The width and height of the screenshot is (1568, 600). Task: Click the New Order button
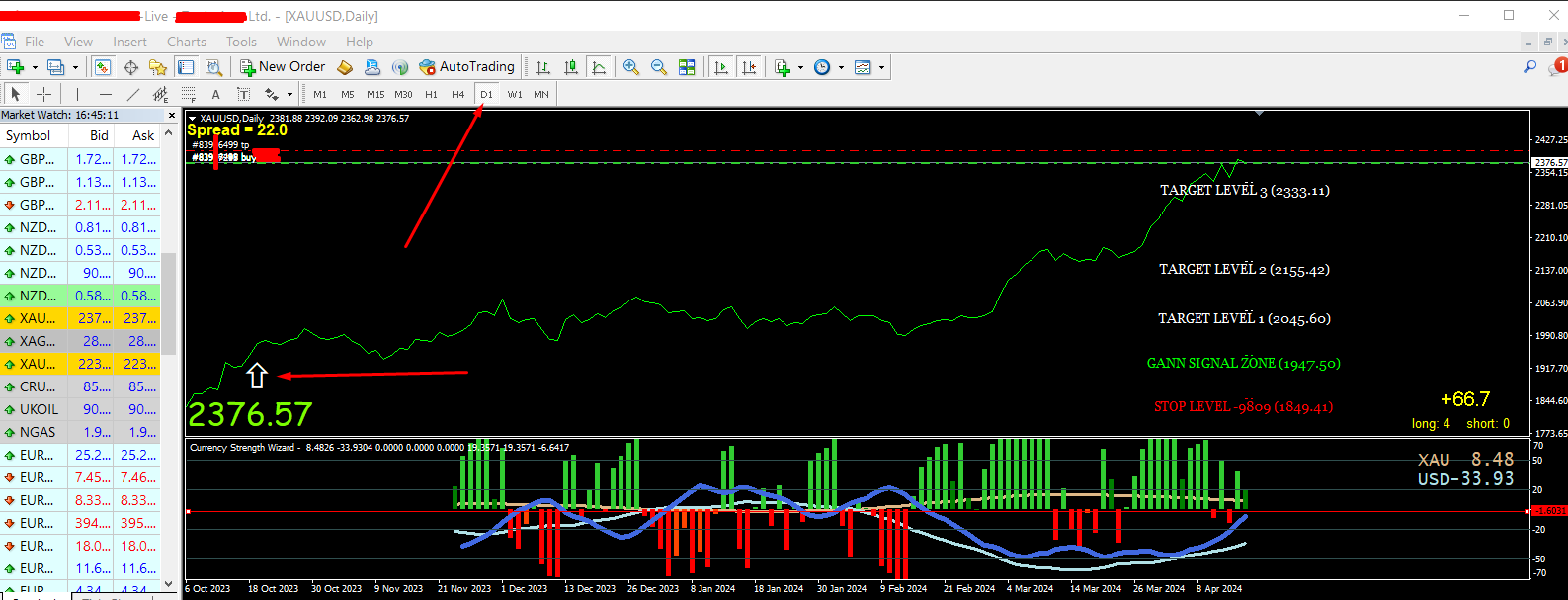[283, 67]
